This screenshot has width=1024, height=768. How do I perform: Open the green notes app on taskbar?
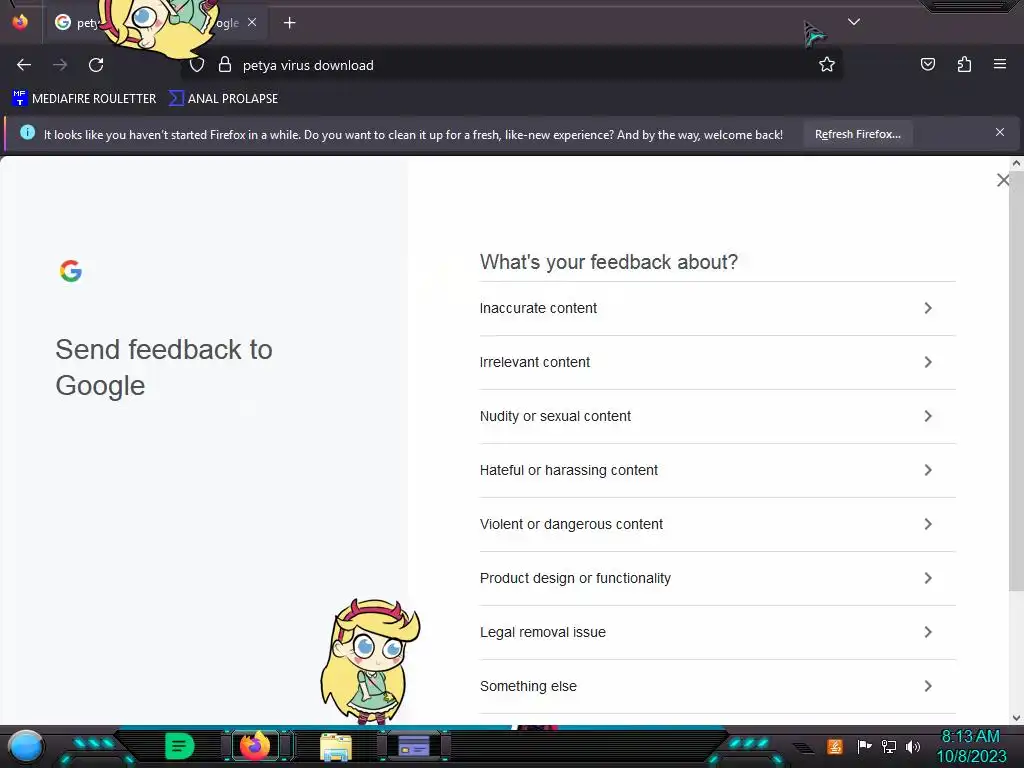179,746
